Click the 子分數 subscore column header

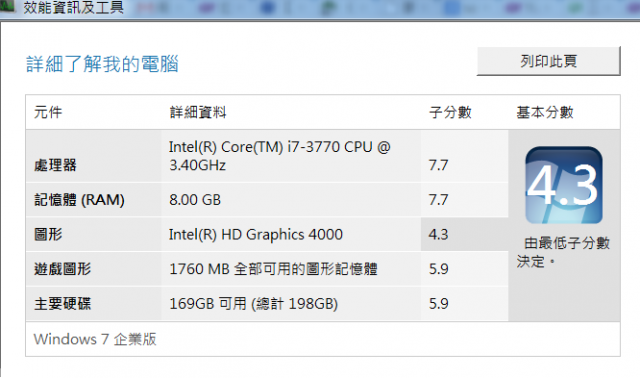[x=450, y=112]
